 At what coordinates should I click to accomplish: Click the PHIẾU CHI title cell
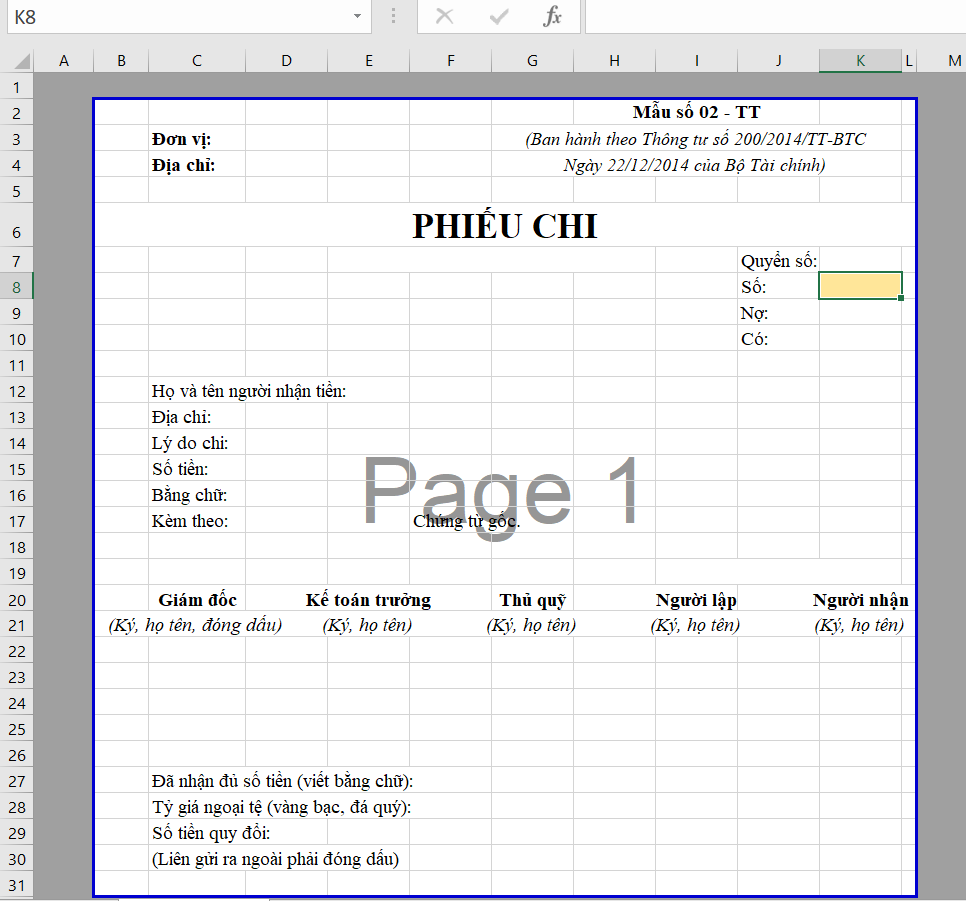(504, 226)
